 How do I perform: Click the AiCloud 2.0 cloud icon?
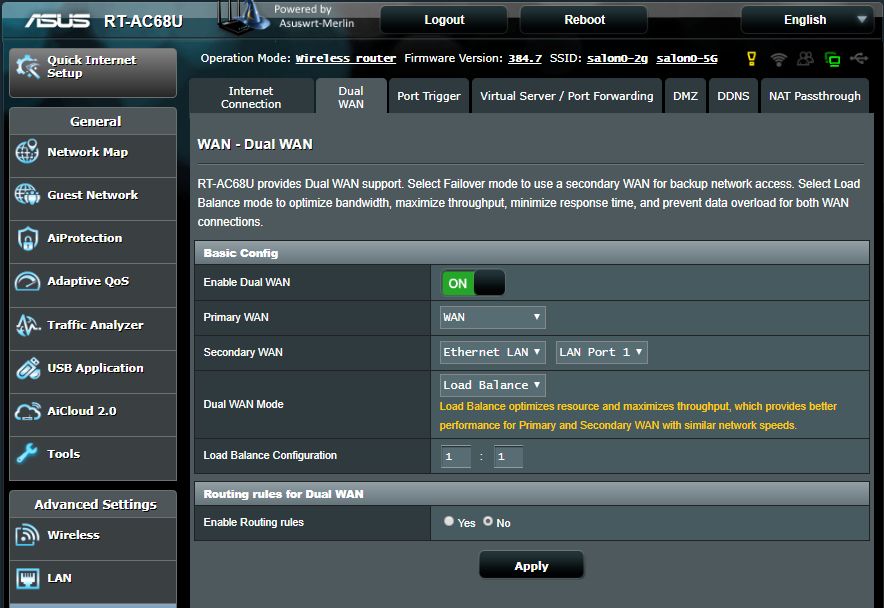pos(27,411)
